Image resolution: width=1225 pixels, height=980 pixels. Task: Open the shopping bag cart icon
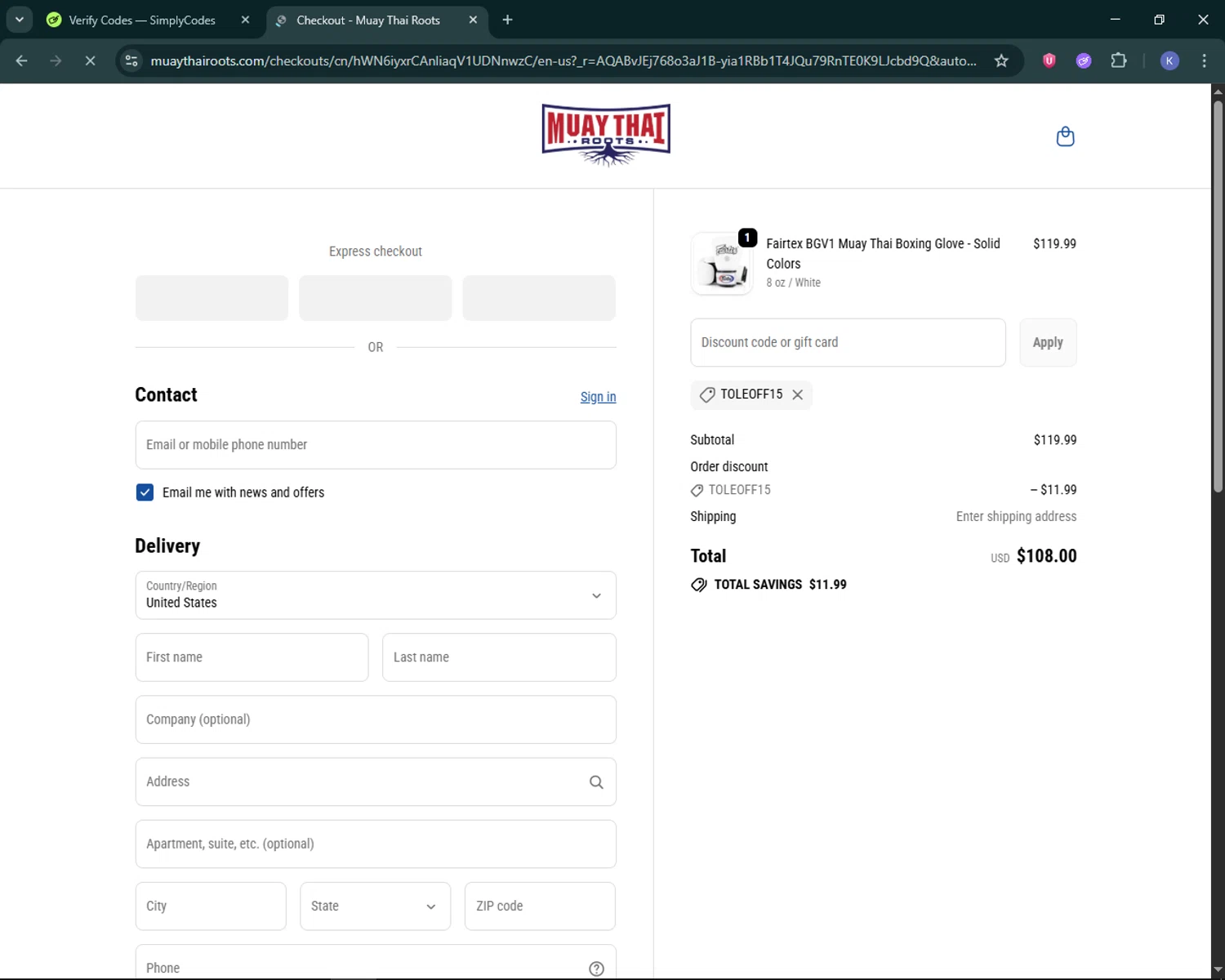pos(1065,136)
